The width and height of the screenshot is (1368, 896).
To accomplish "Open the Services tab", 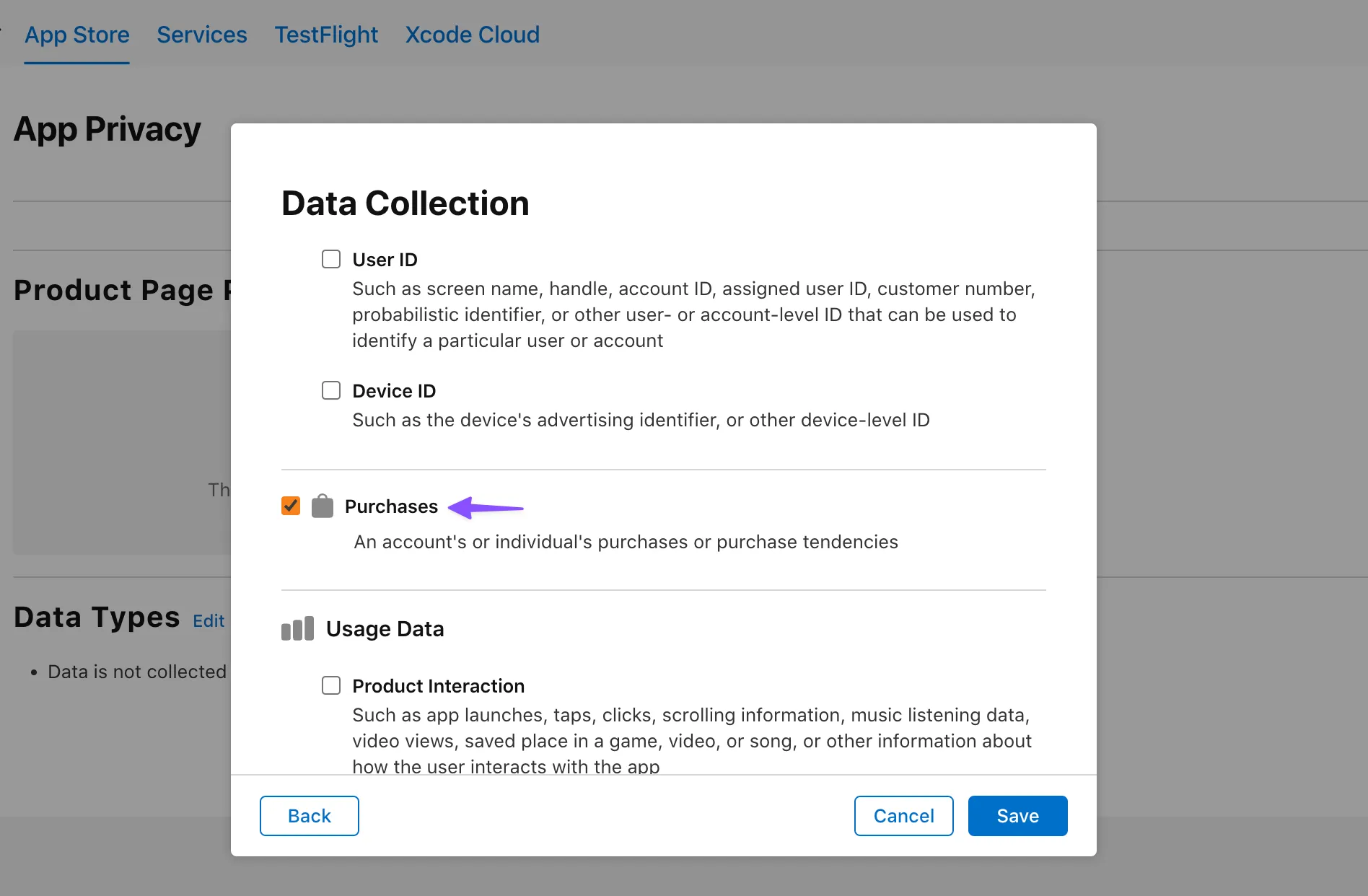I will (202, 35).
